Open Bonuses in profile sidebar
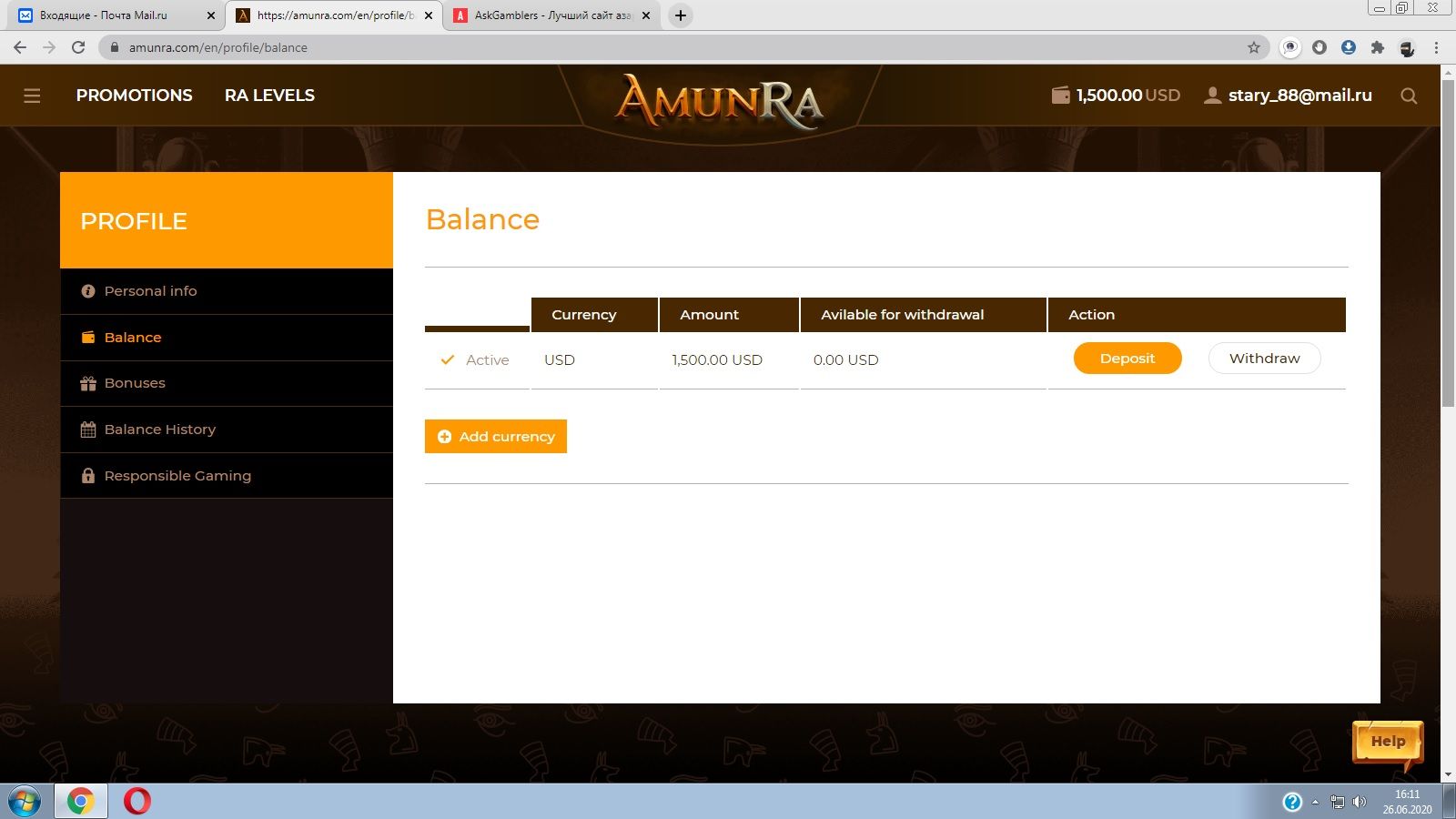The width and height of the screenshot is (1456, 819). click(227, 383)
